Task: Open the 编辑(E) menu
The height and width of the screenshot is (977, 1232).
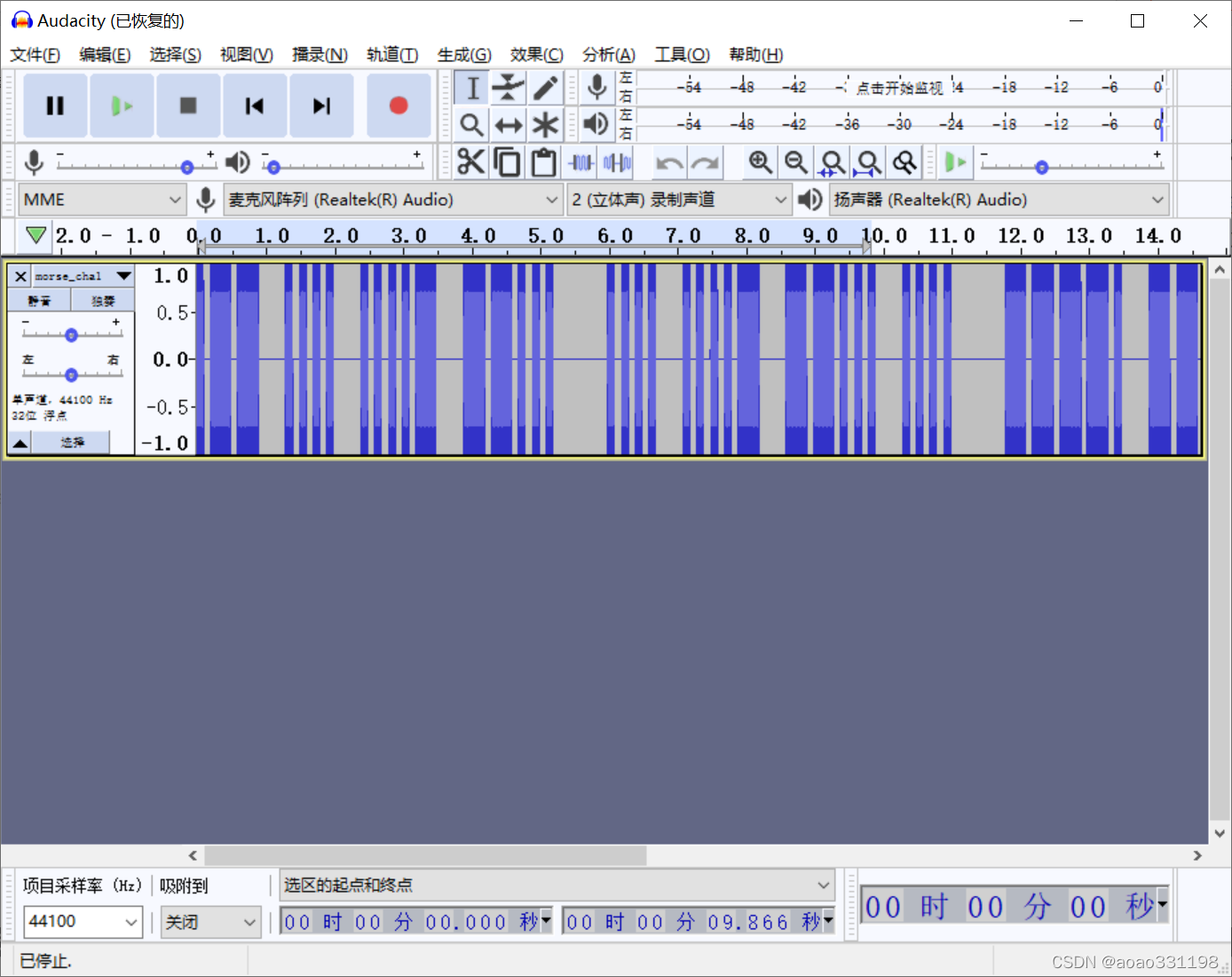Action: point(105,55)
